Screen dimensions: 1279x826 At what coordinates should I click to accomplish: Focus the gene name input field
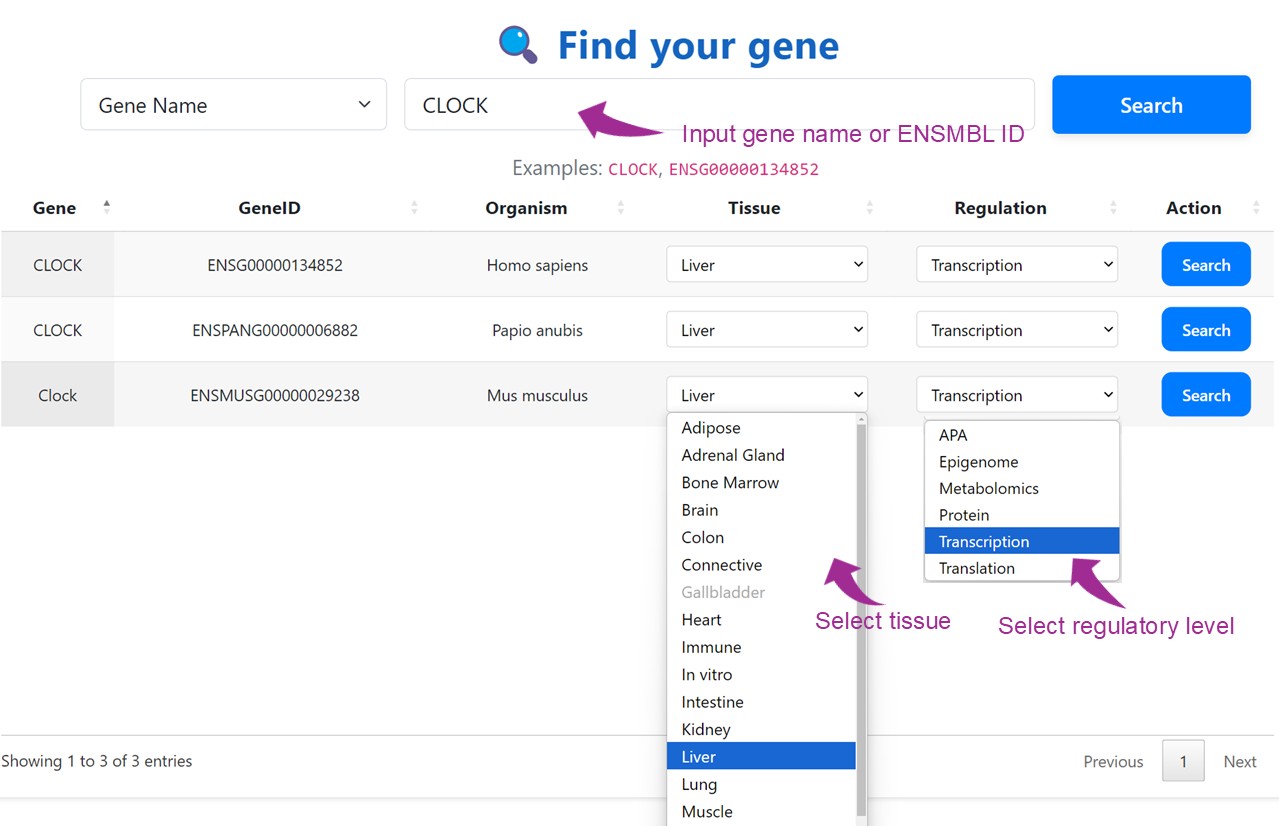point(718,105)
